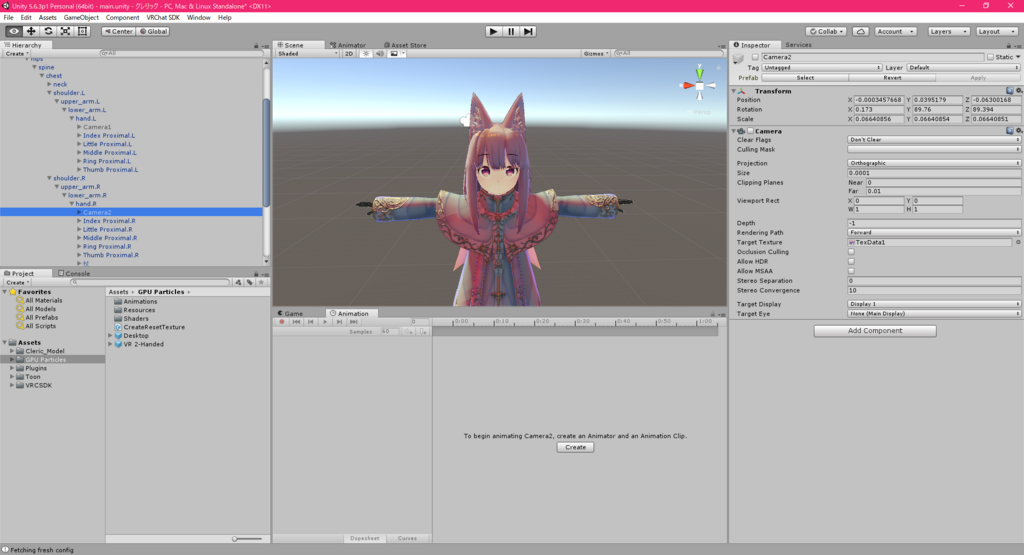Open the Shaded draw mode dropdown
The image size is (1024, 555).
(x=308, y=54)
